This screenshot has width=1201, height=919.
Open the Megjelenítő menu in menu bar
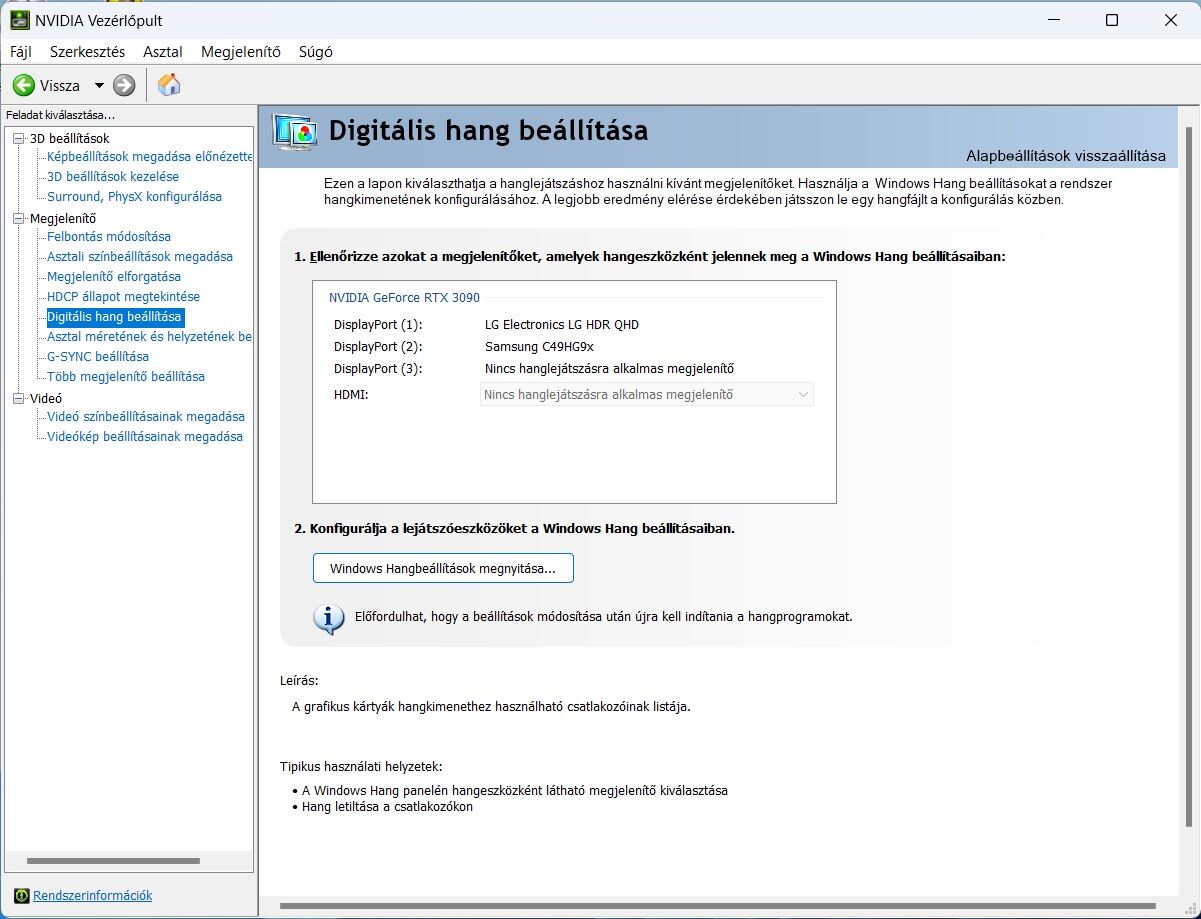pos(241,52)
